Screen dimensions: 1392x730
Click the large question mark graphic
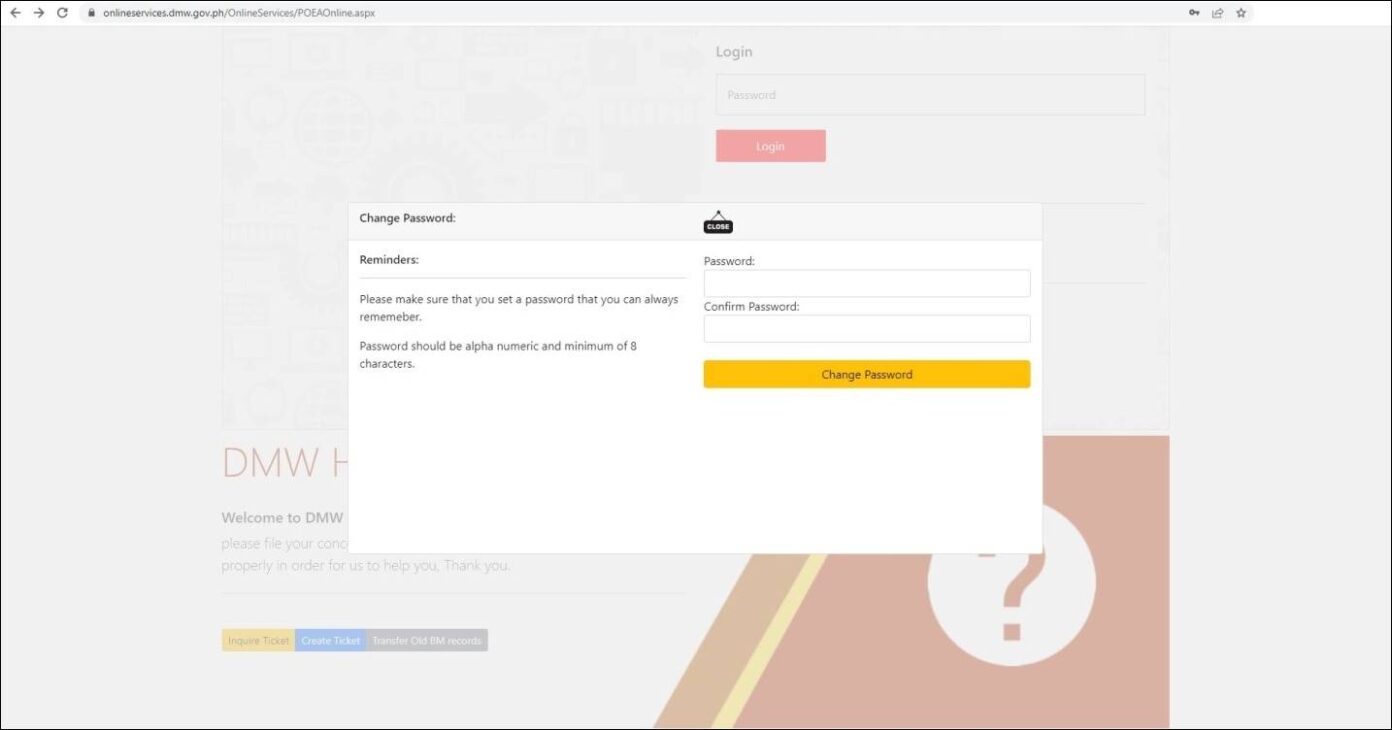pos(1011,583)
